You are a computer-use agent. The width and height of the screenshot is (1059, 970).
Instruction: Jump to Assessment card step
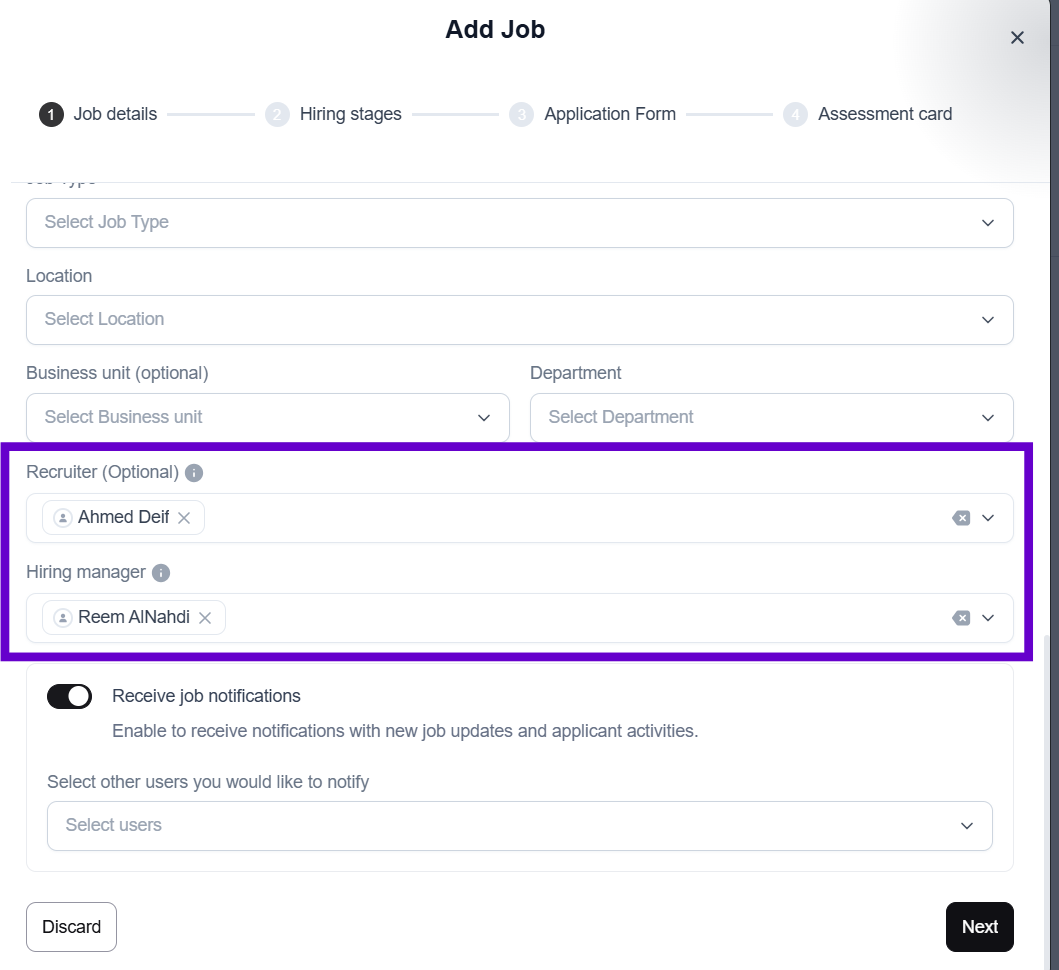pyautogui.click(x=884, y=114)
